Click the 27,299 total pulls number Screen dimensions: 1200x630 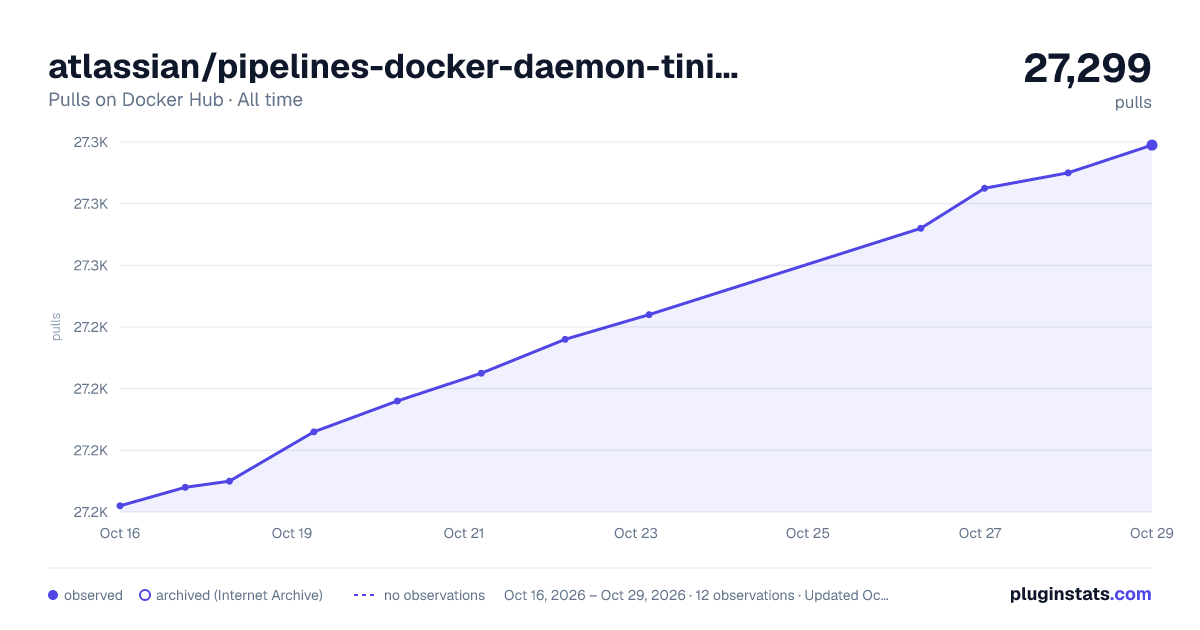[x=1087, y=68]
